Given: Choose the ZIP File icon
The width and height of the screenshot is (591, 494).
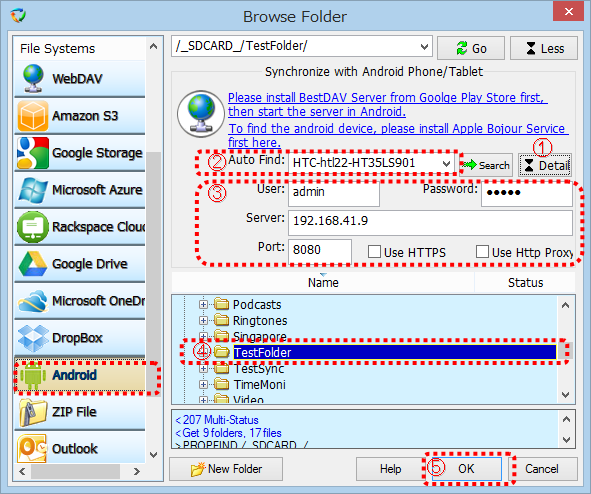Looking at the screenshot, I should [33, 412].
